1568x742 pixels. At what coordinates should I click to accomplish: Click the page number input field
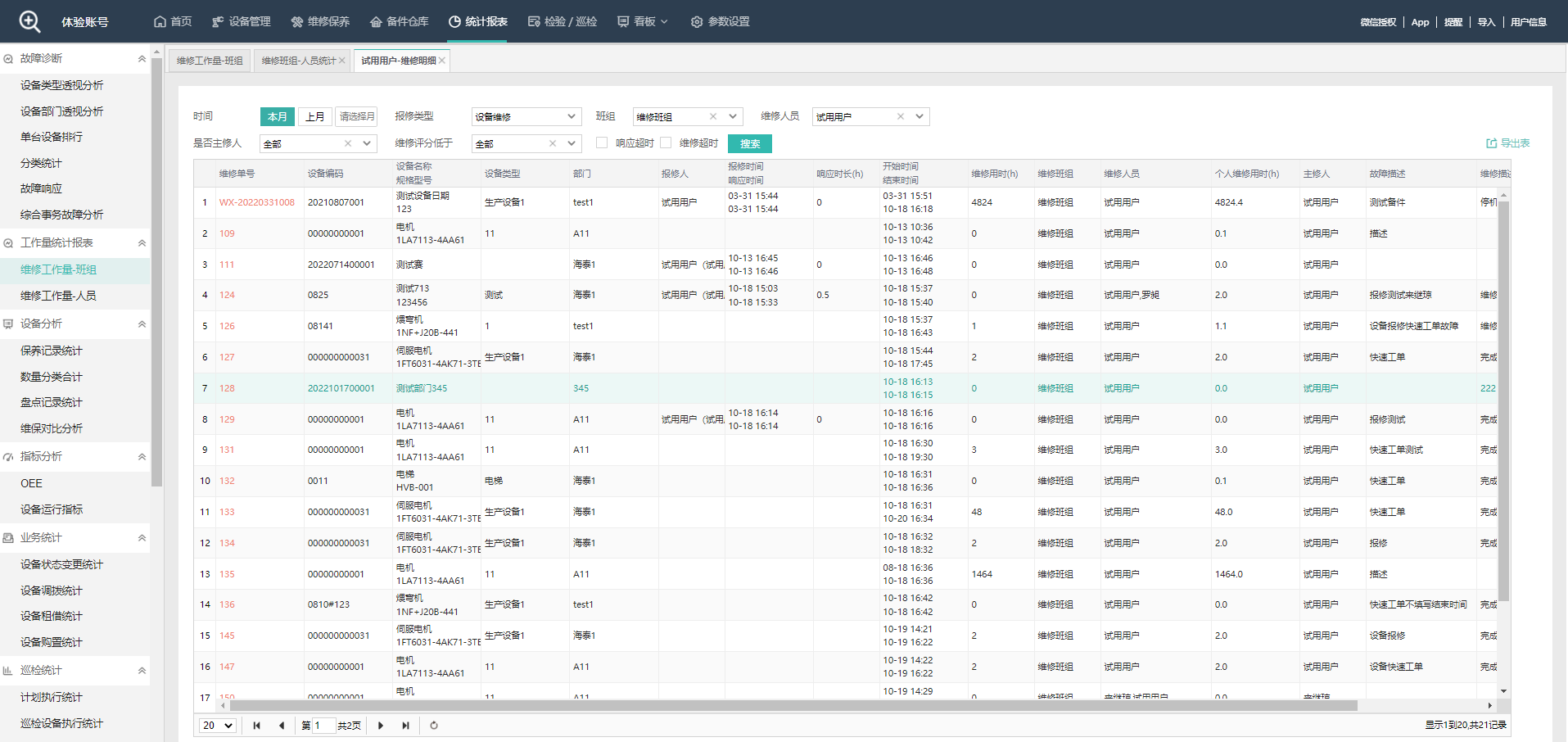(323, 726)
